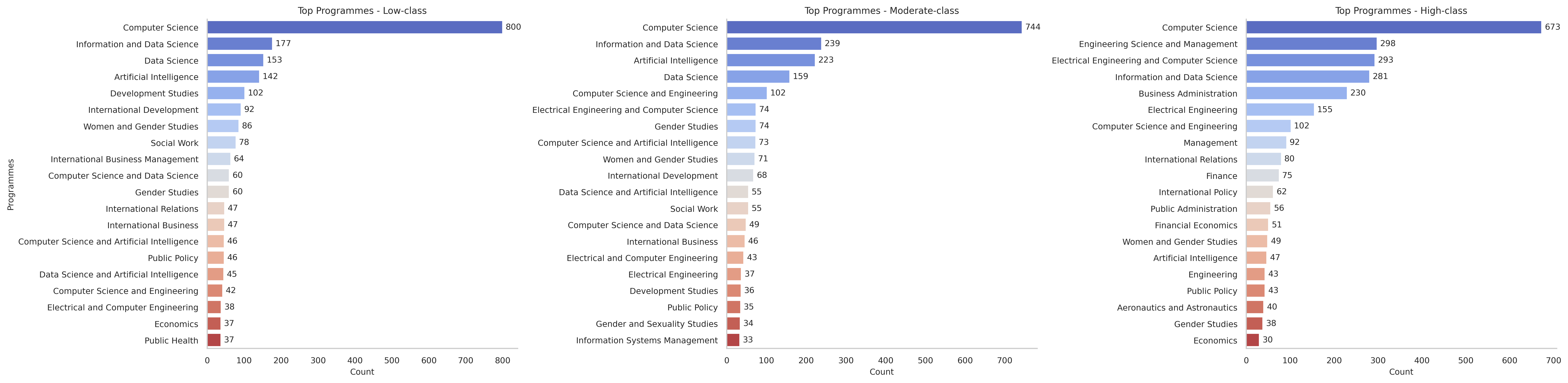Viewport: 1568px width, 383px height.
Task: Click the 744 value label in the Moderate-class chart
Action: tap(1033, 27)
